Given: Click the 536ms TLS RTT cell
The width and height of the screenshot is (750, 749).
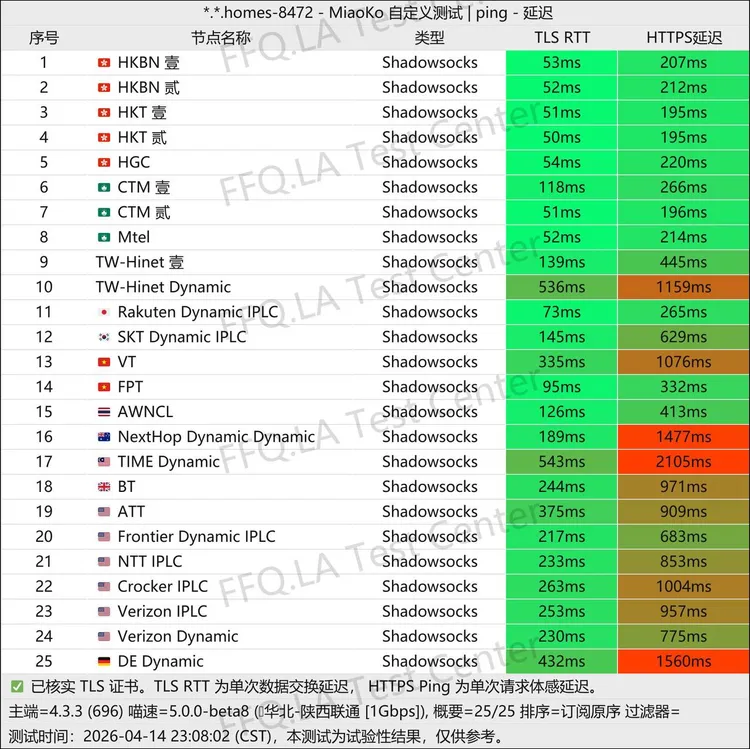Looking at the screenshot, I should (562, 287).
